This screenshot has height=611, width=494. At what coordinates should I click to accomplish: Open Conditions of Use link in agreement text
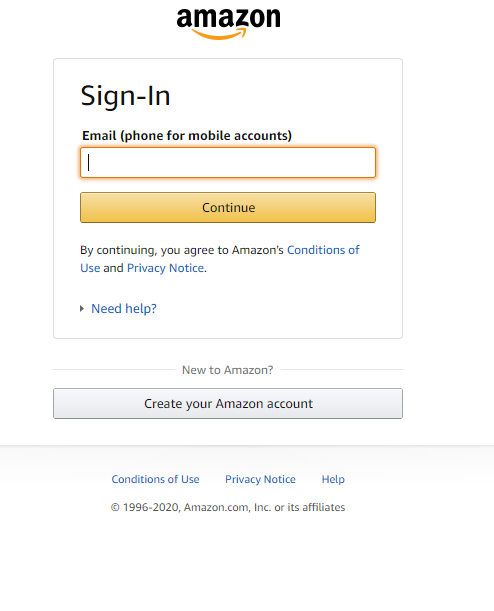323,250
